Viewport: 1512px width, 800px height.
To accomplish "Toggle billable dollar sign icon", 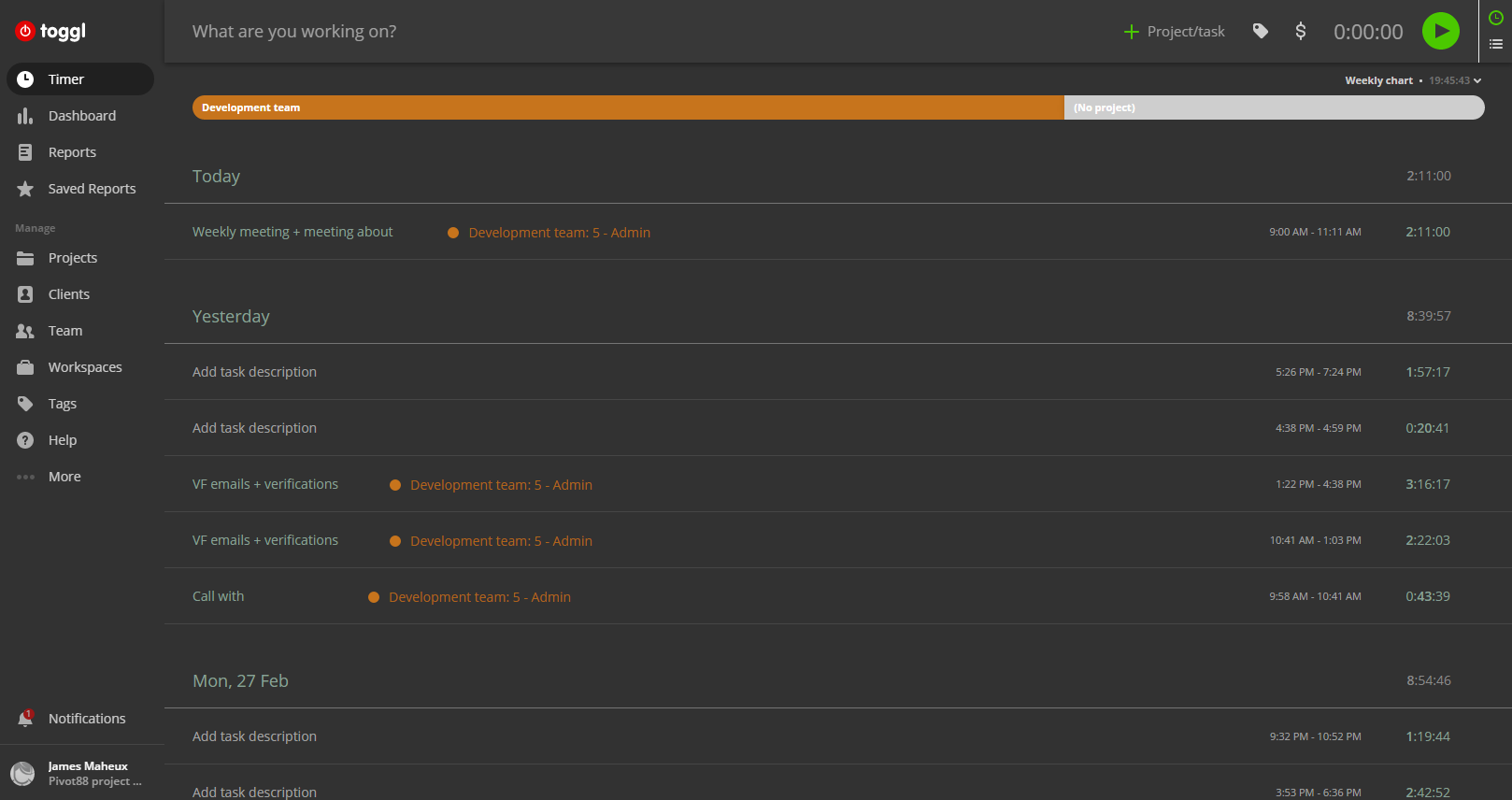I will [x=1301, y=31].
